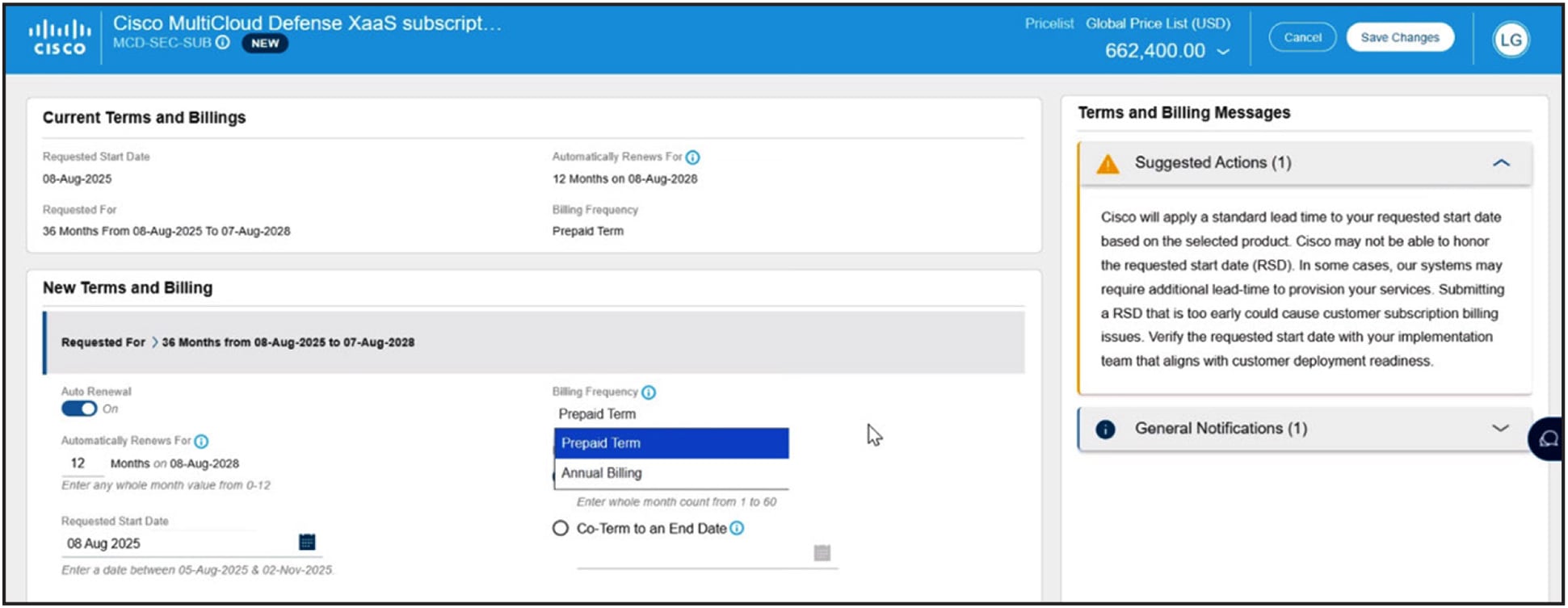1568x608 pixels.
Task: Click '12 Months on 08-Aug-2028' text
Action: pos(624,179)
